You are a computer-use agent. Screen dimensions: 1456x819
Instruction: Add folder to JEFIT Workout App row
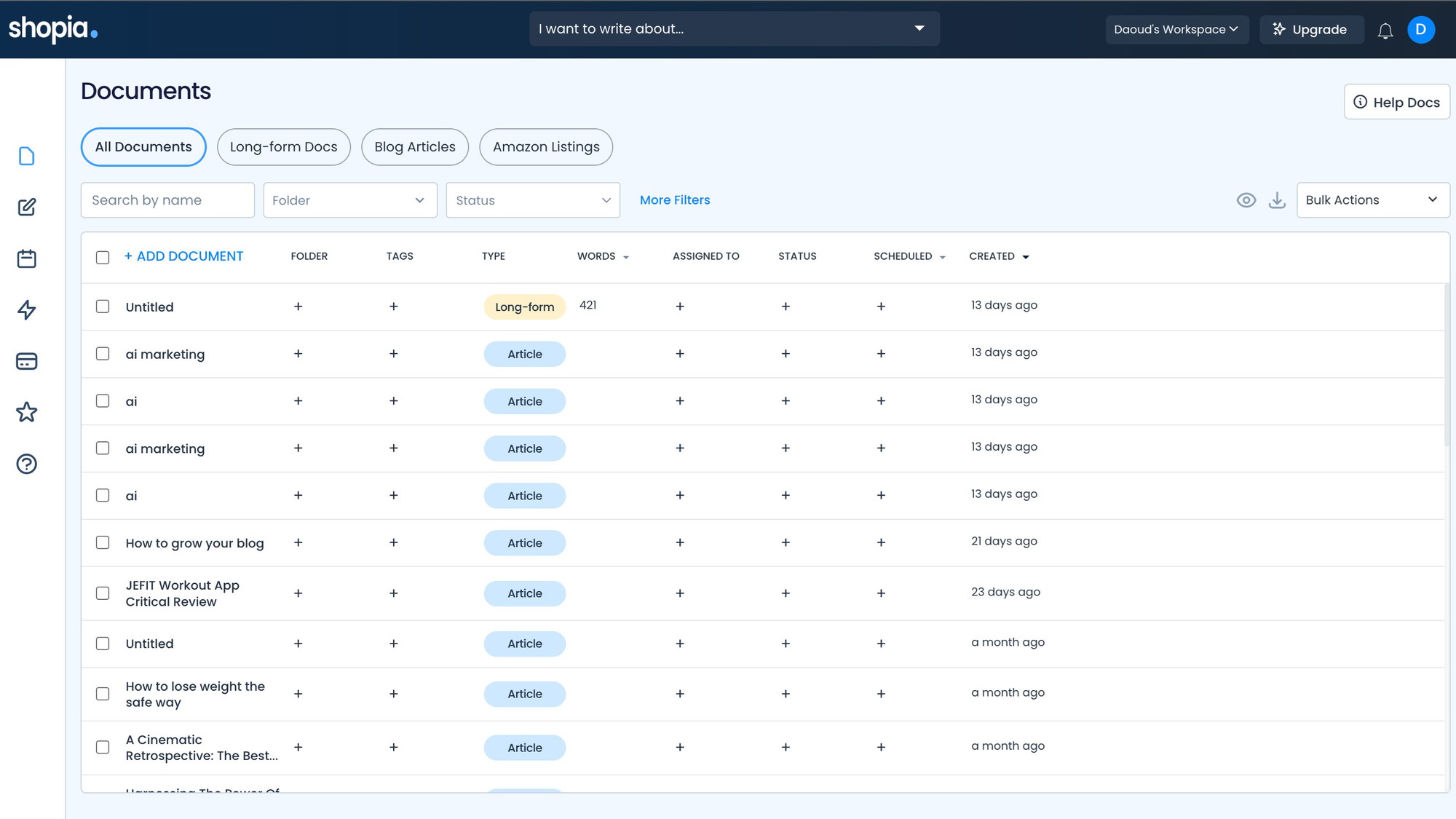coord(298,593)
